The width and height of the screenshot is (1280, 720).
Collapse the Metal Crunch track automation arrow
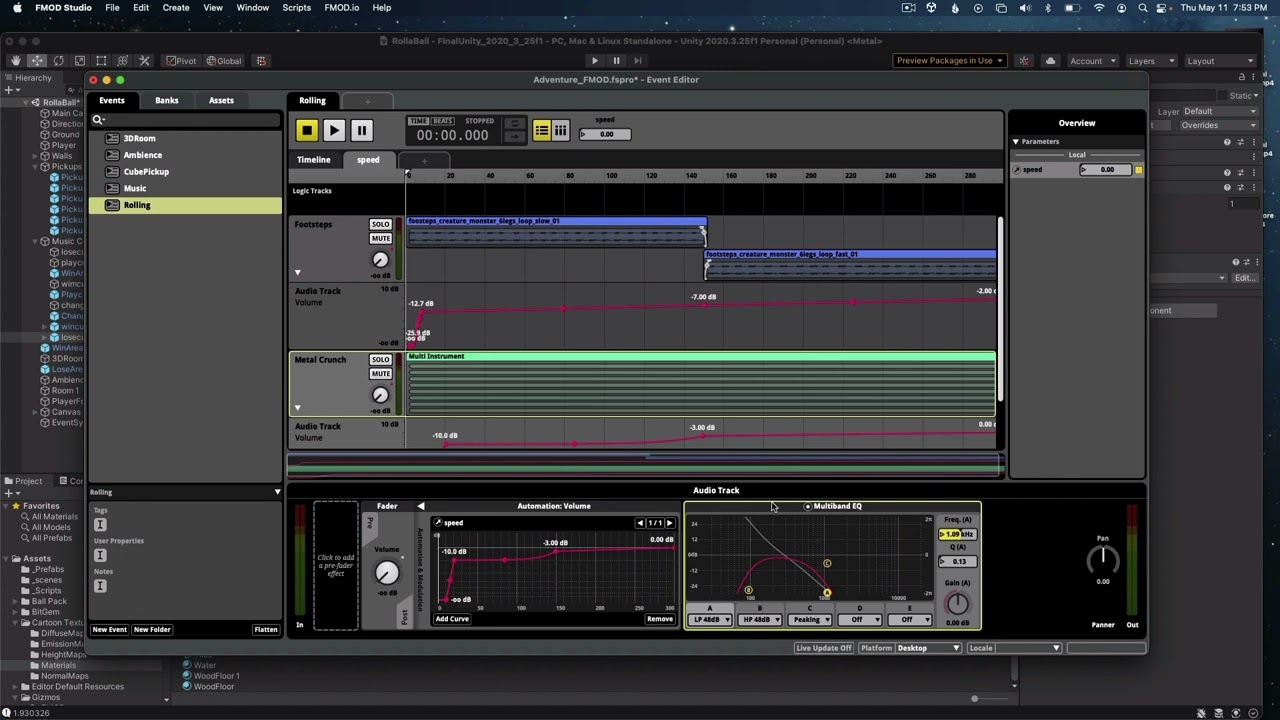click(x=297, y=407)
